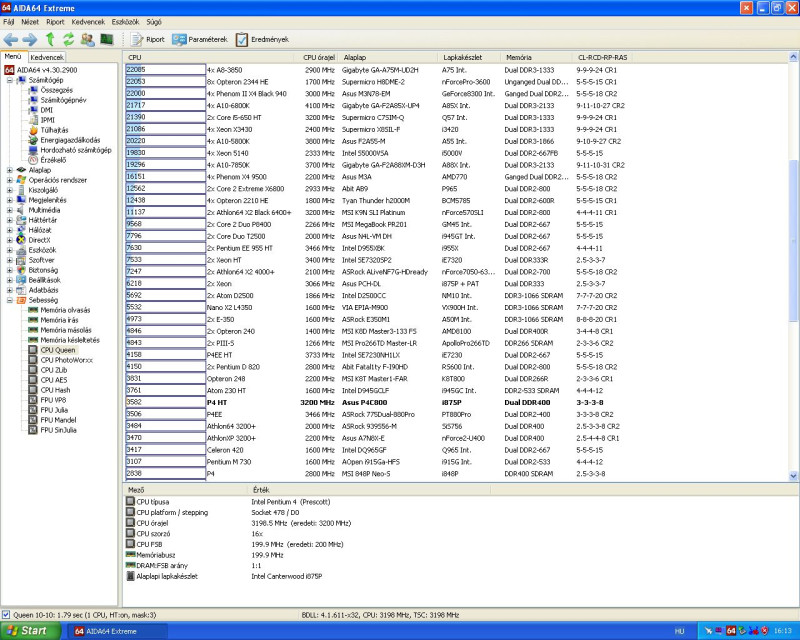Select the AIDA64 v4.30.2900 root node
The height and width of the screenshot is (640, 800).
[x=41, y=70]
